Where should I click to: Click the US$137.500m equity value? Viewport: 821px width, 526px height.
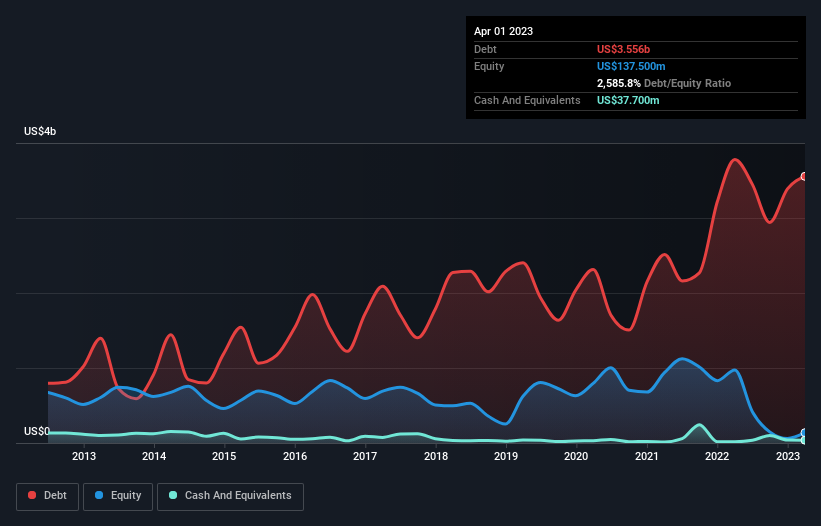(631, 66)
